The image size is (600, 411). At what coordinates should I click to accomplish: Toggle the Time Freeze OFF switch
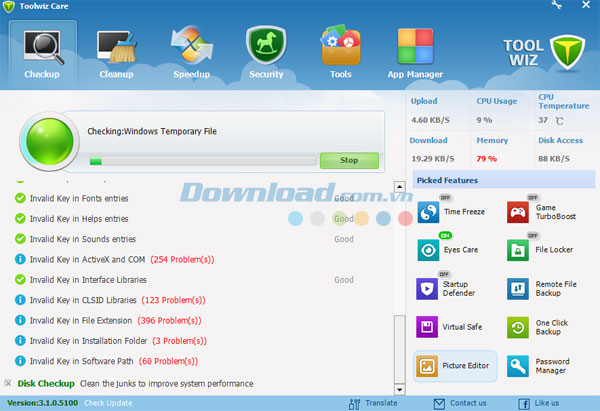(x=445, y=197)
